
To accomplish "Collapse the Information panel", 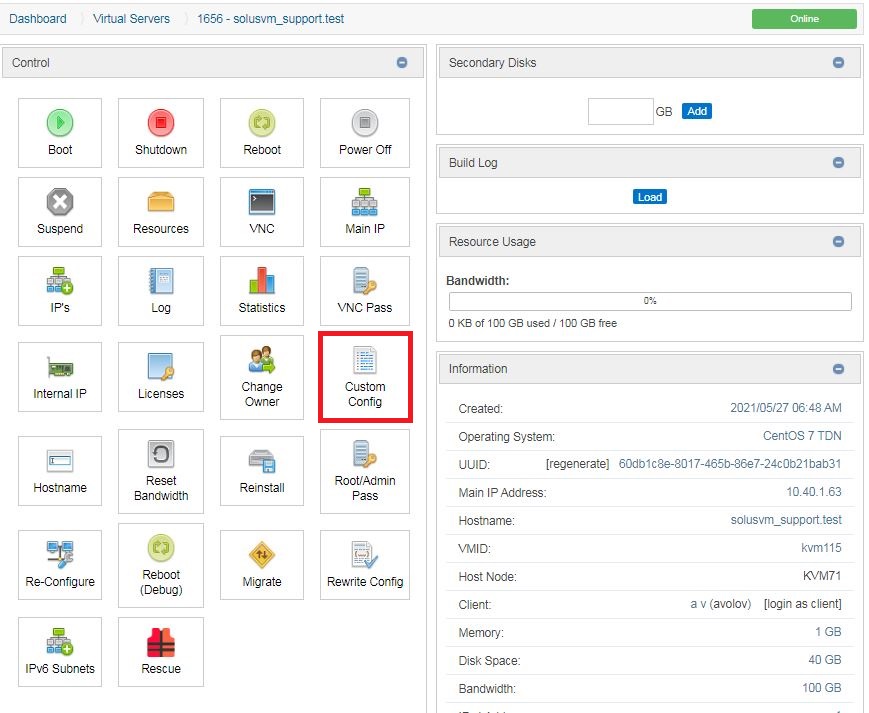I will point(838,369).
